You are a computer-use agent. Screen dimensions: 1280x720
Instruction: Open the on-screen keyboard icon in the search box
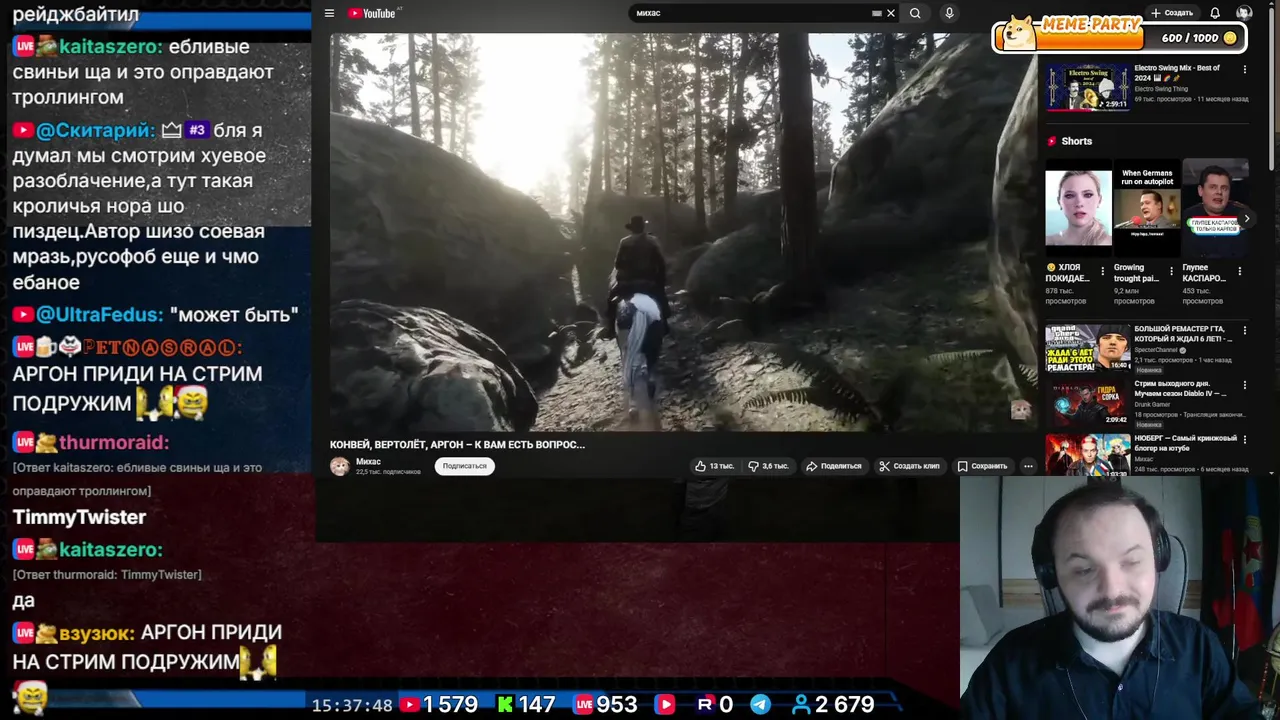tap(877, 13)
